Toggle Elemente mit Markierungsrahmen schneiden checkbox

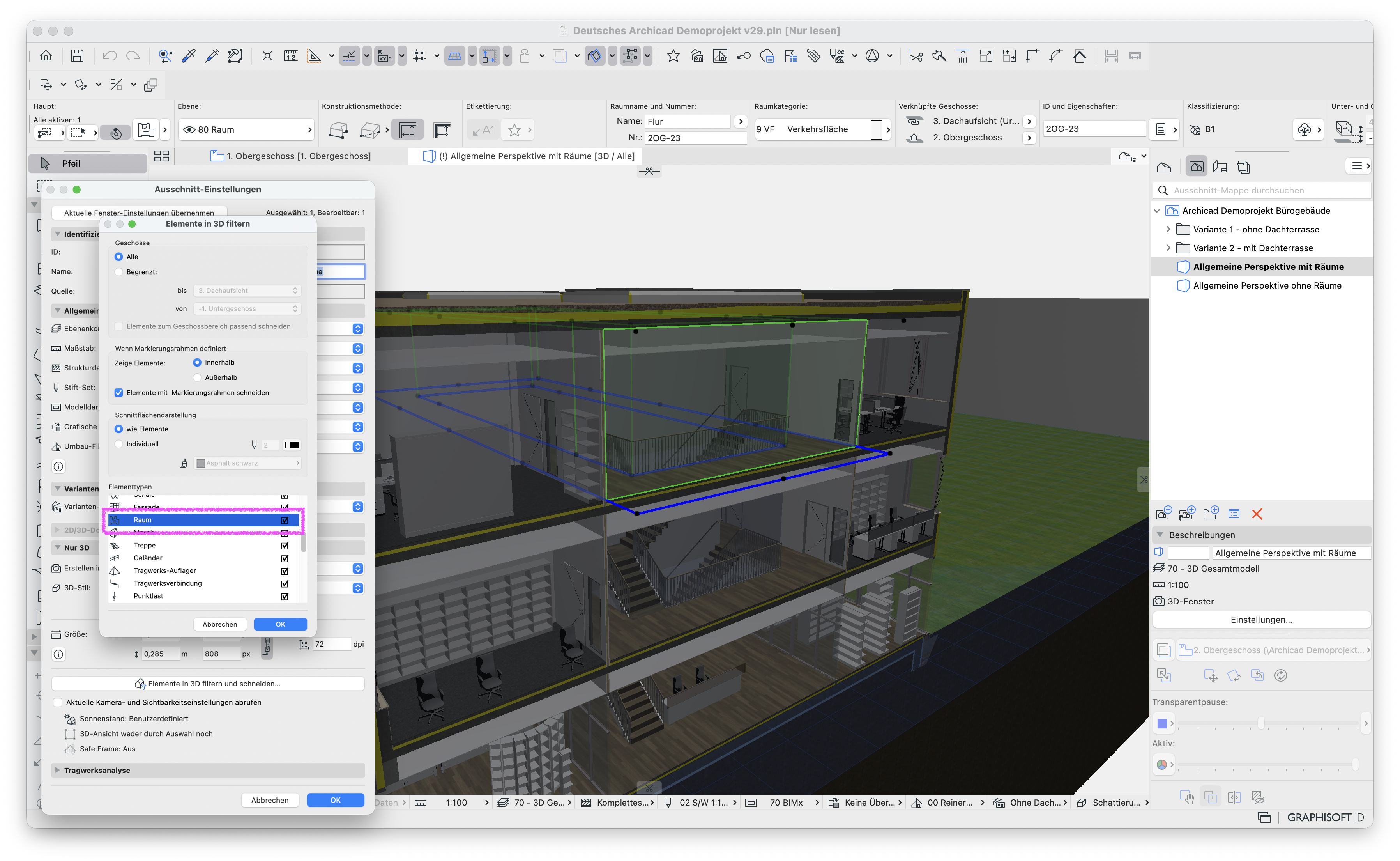pyautogui.click(x=118, y=393)
